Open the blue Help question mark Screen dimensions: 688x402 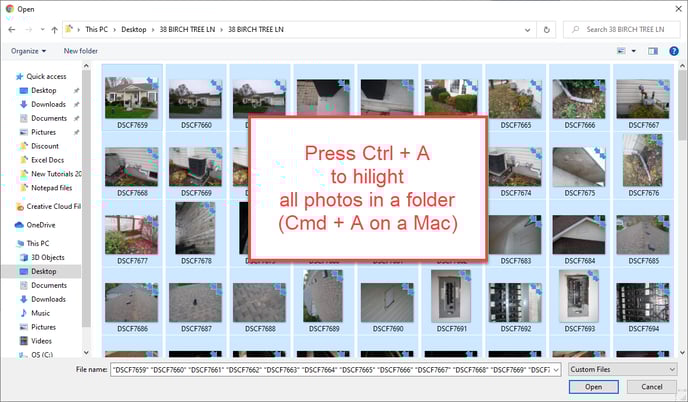click(x=672, y=50)
